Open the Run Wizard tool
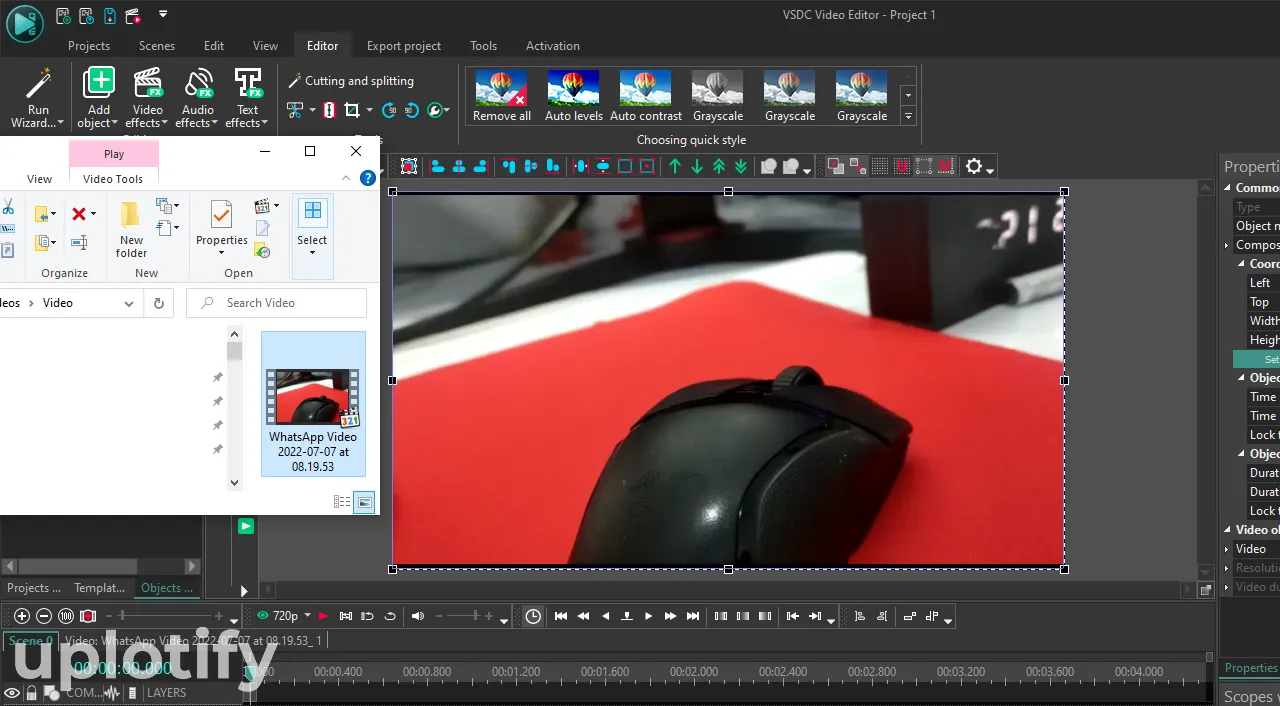 point(37,98)
